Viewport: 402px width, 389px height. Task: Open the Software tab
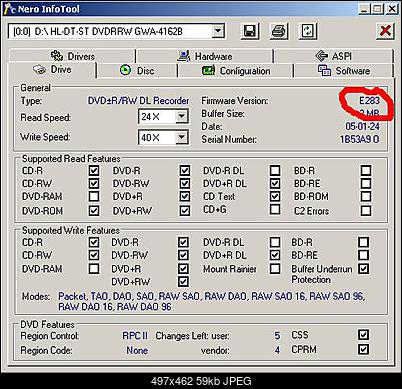(344, 71)
